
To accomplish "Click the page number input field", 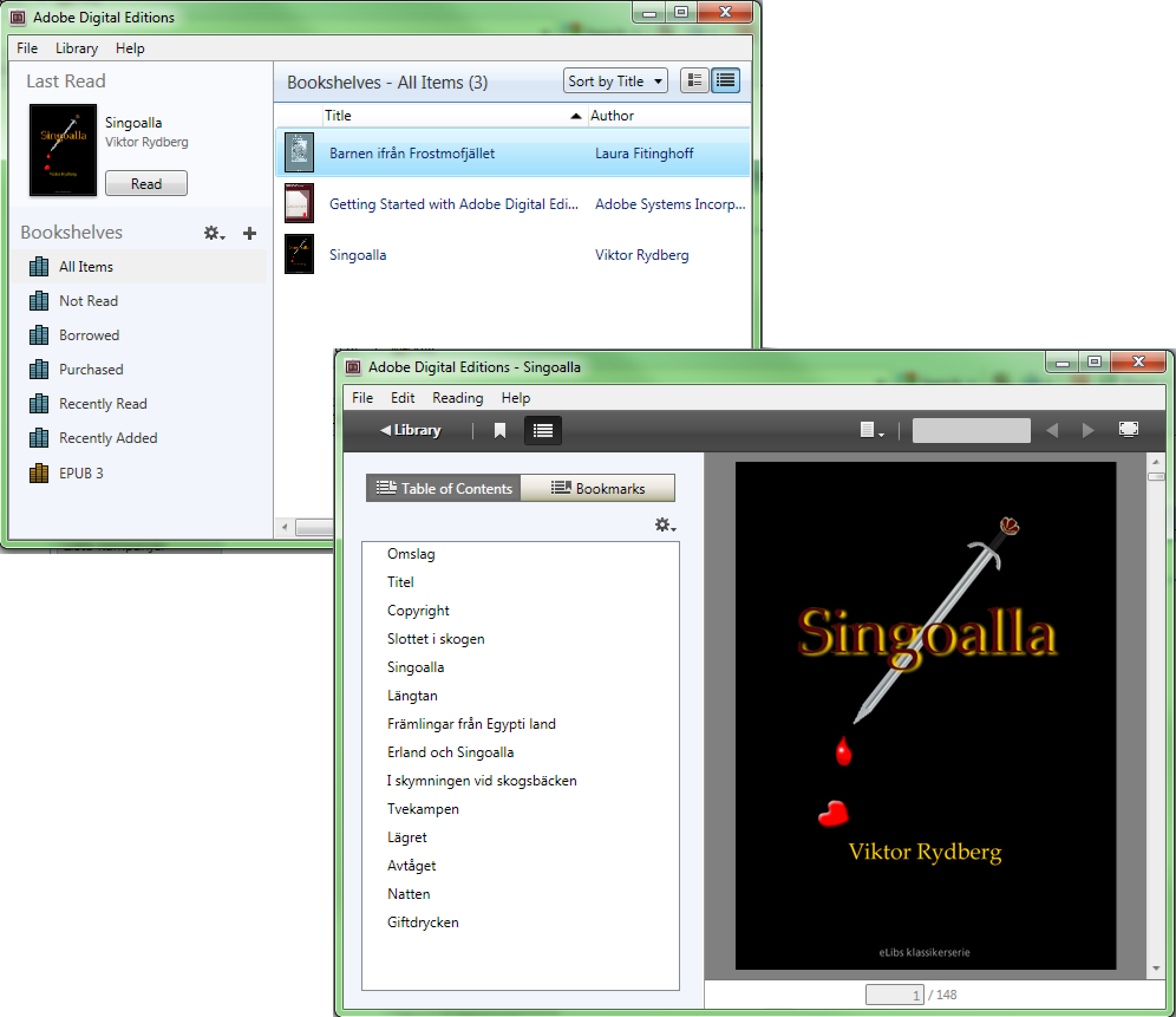I will [894, 995].
